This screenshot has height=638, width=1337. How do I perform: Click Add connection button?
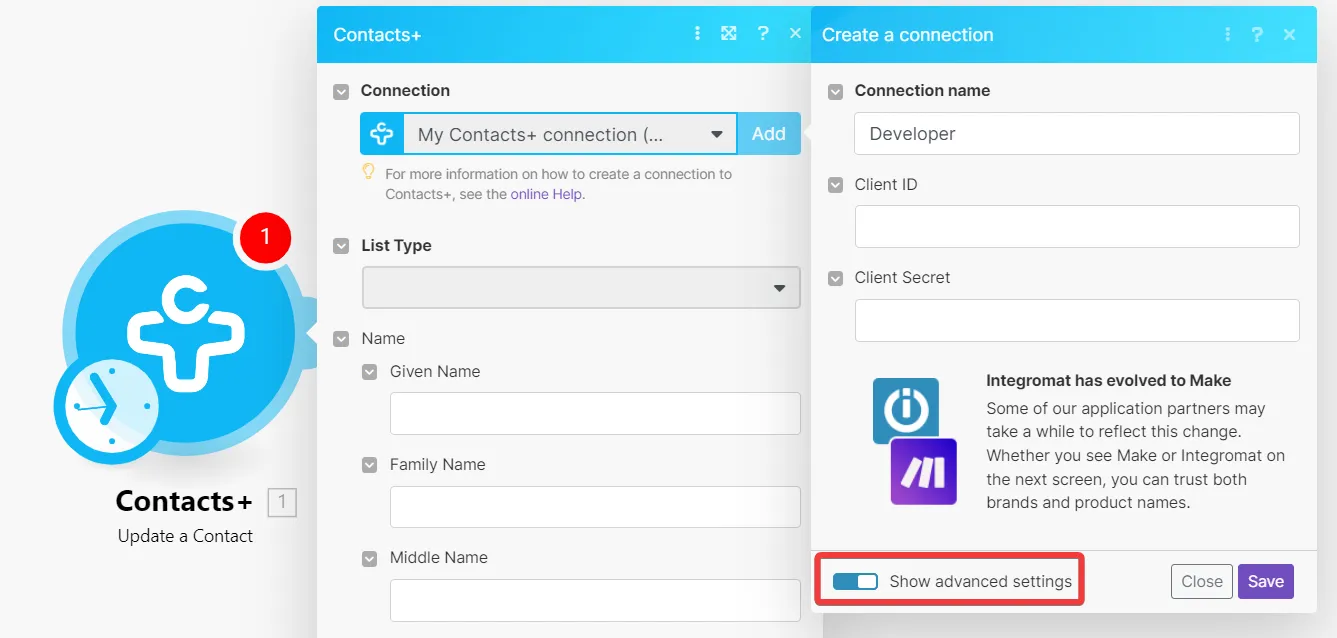[x=769, y=134]
